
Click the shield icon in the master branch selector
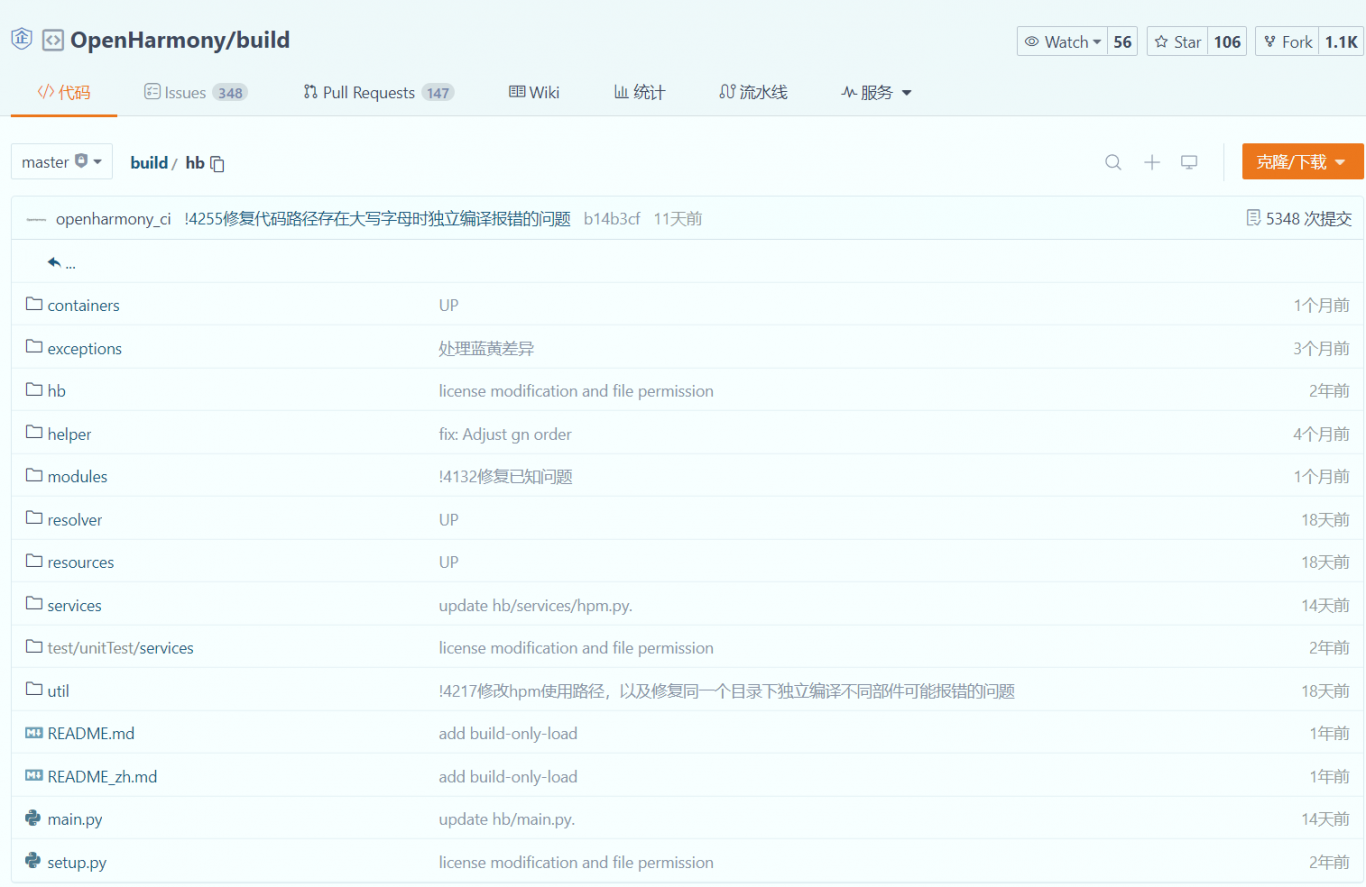(x=81, y=161)
